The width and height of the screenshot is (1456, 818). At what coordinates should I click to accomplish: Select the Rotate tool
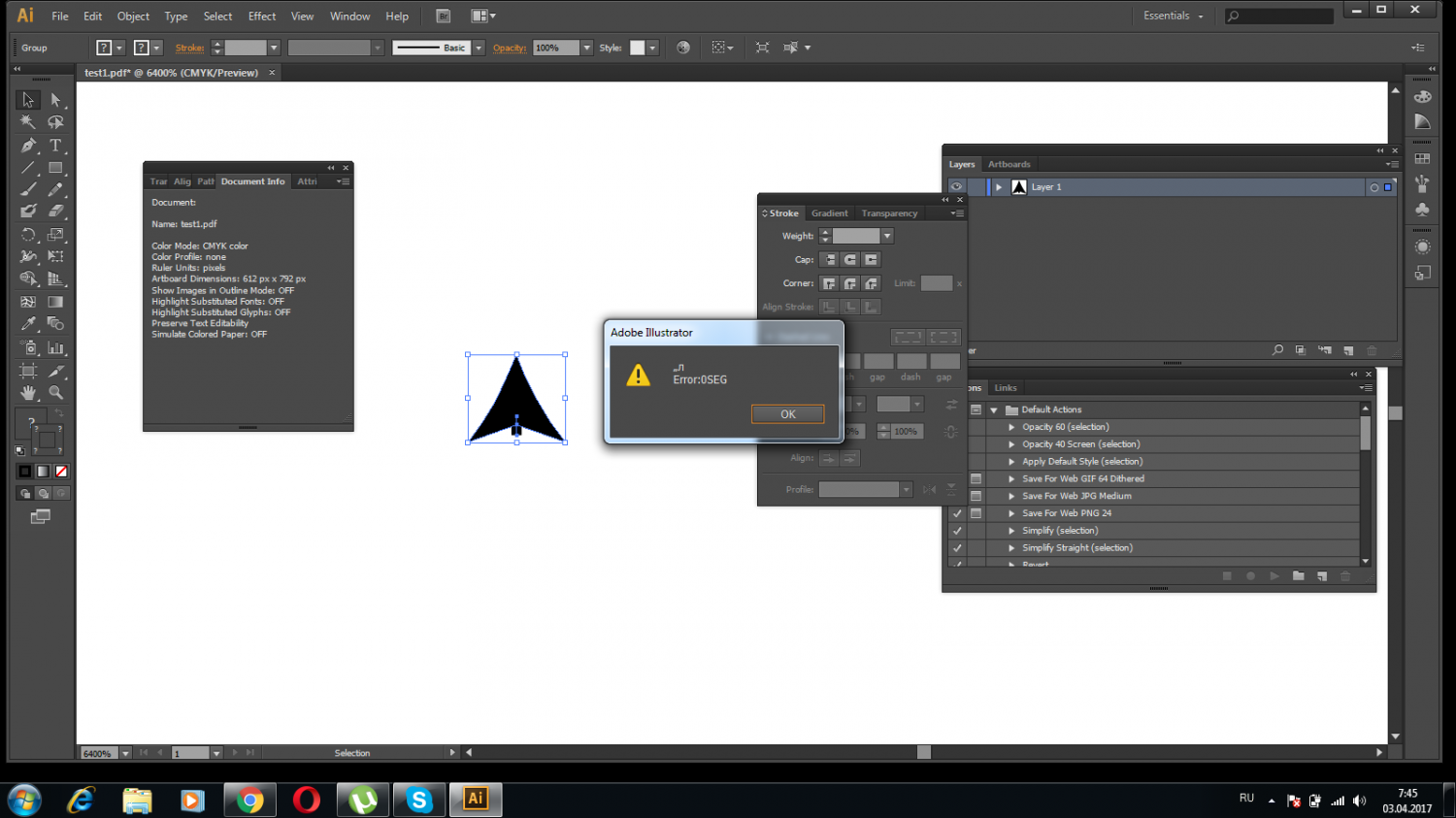pos(28,235)
